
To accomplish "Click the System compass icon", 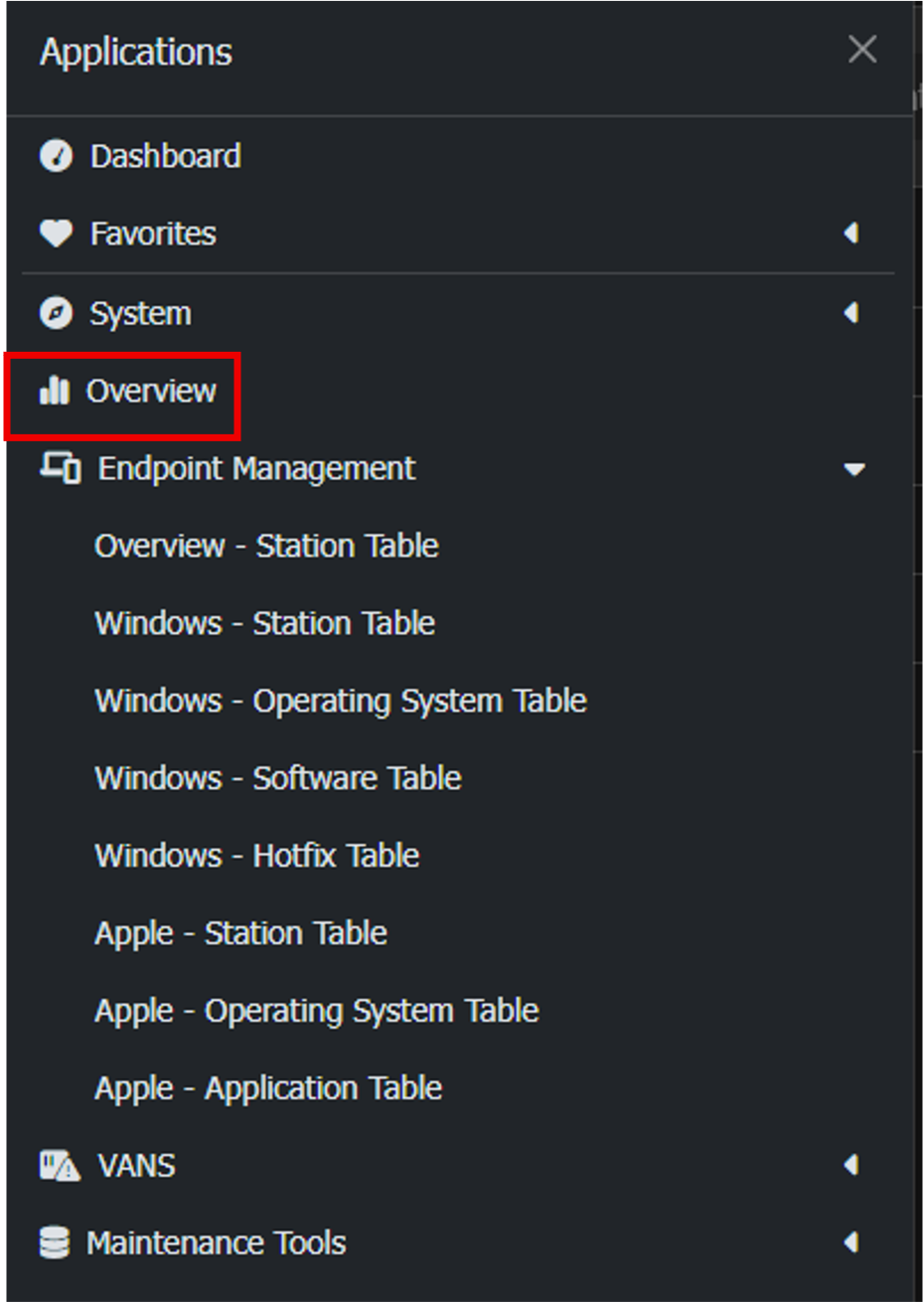I will (x=56, y=313).
